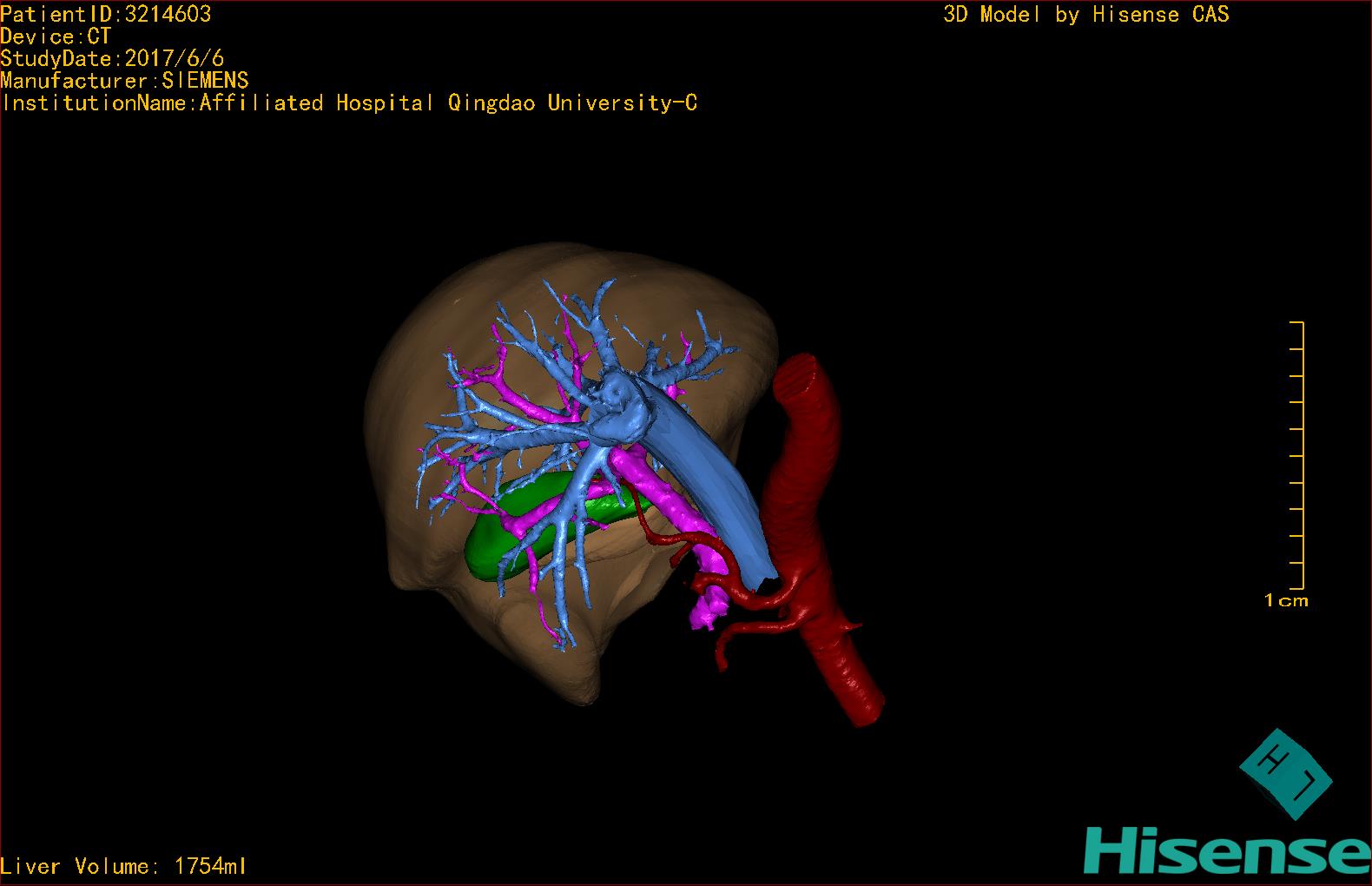Viewport: 1372px width, 886px height.
Task: Click the PatientID:3214603 text
Action: click(106, 14)
